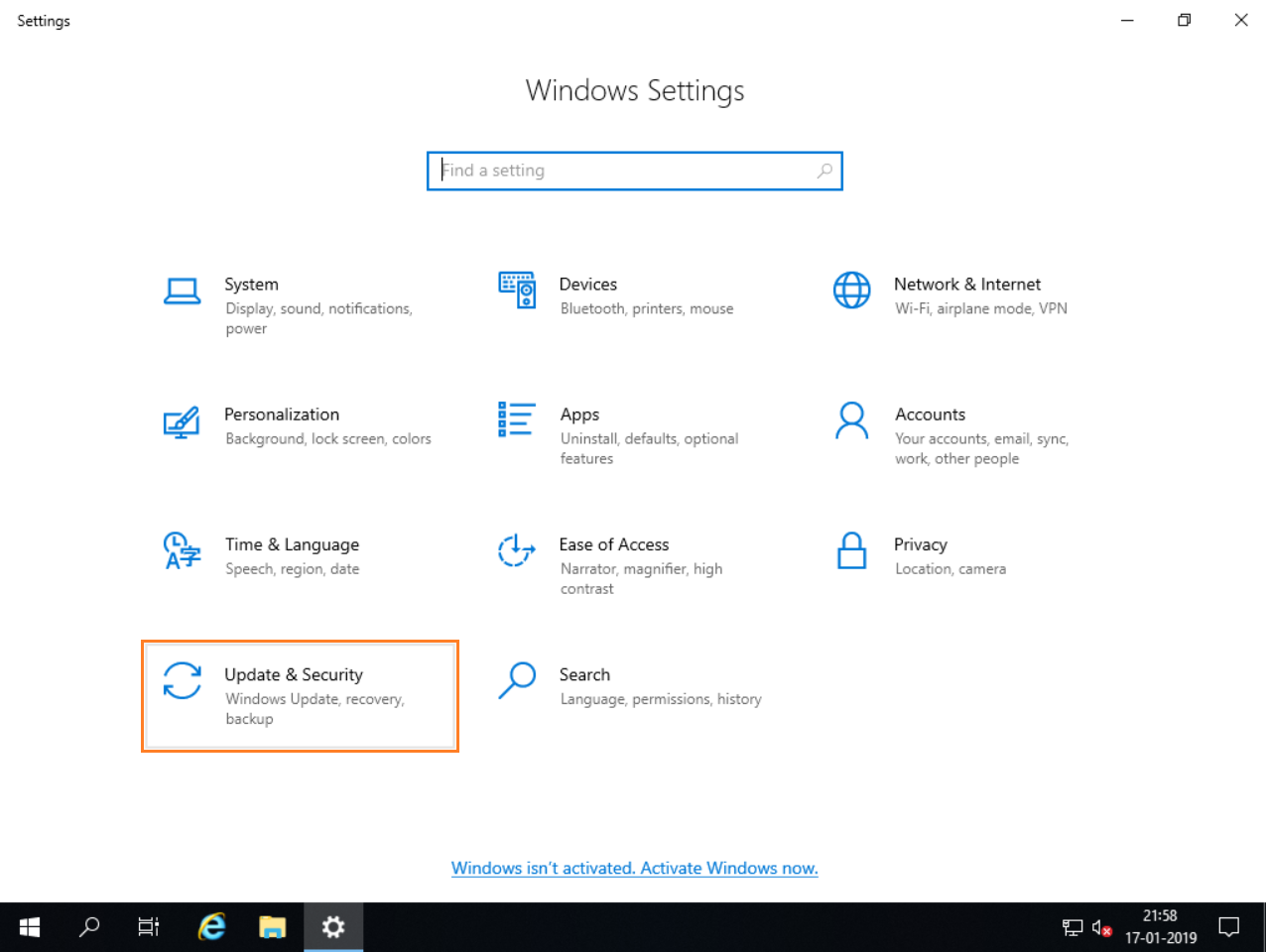Click the Search magnifier category icon
1266x952 pixels.
(517, 680)
